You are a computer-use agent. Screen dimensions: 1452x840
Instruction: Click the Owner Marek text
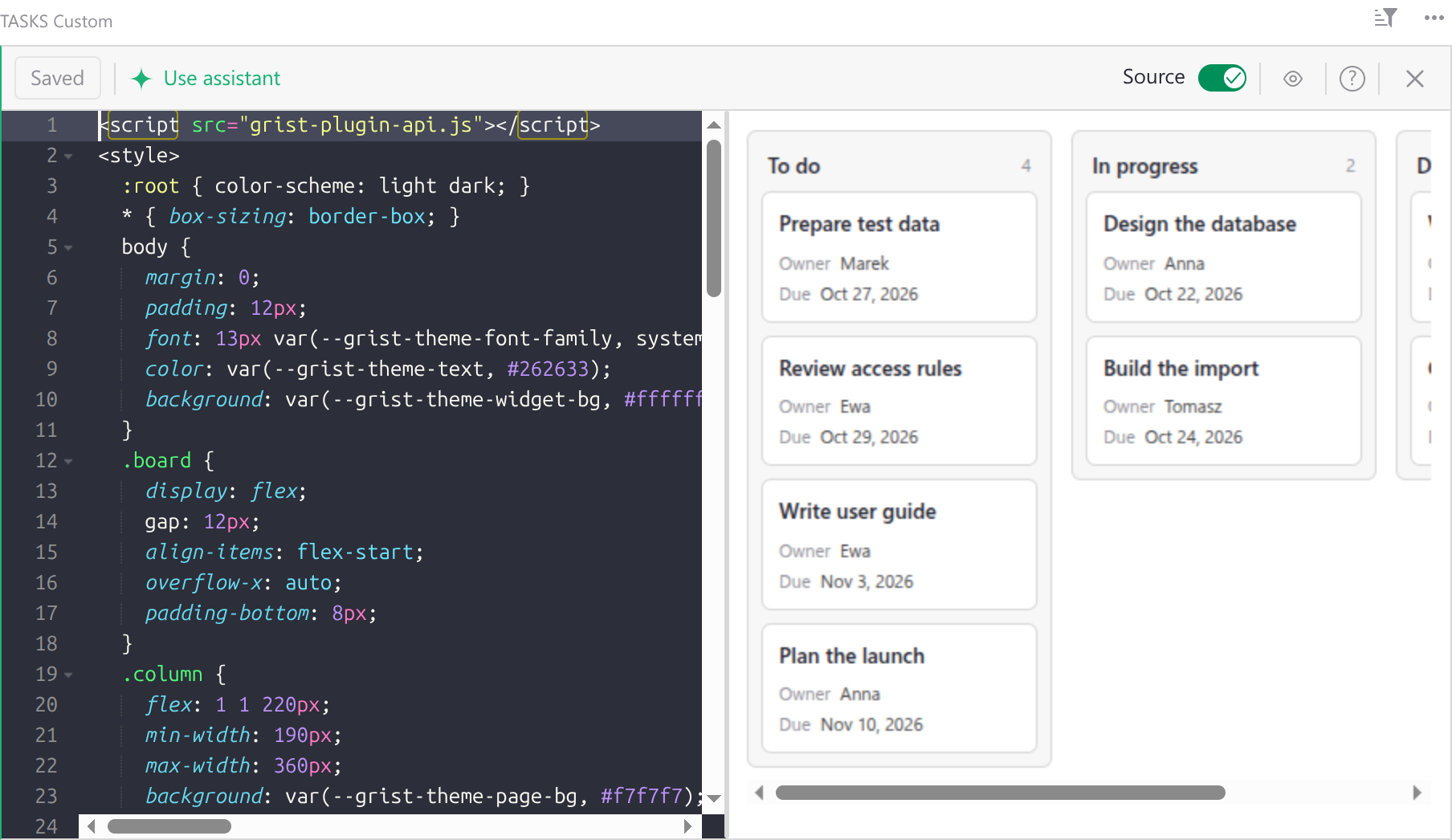click(834, 264)
